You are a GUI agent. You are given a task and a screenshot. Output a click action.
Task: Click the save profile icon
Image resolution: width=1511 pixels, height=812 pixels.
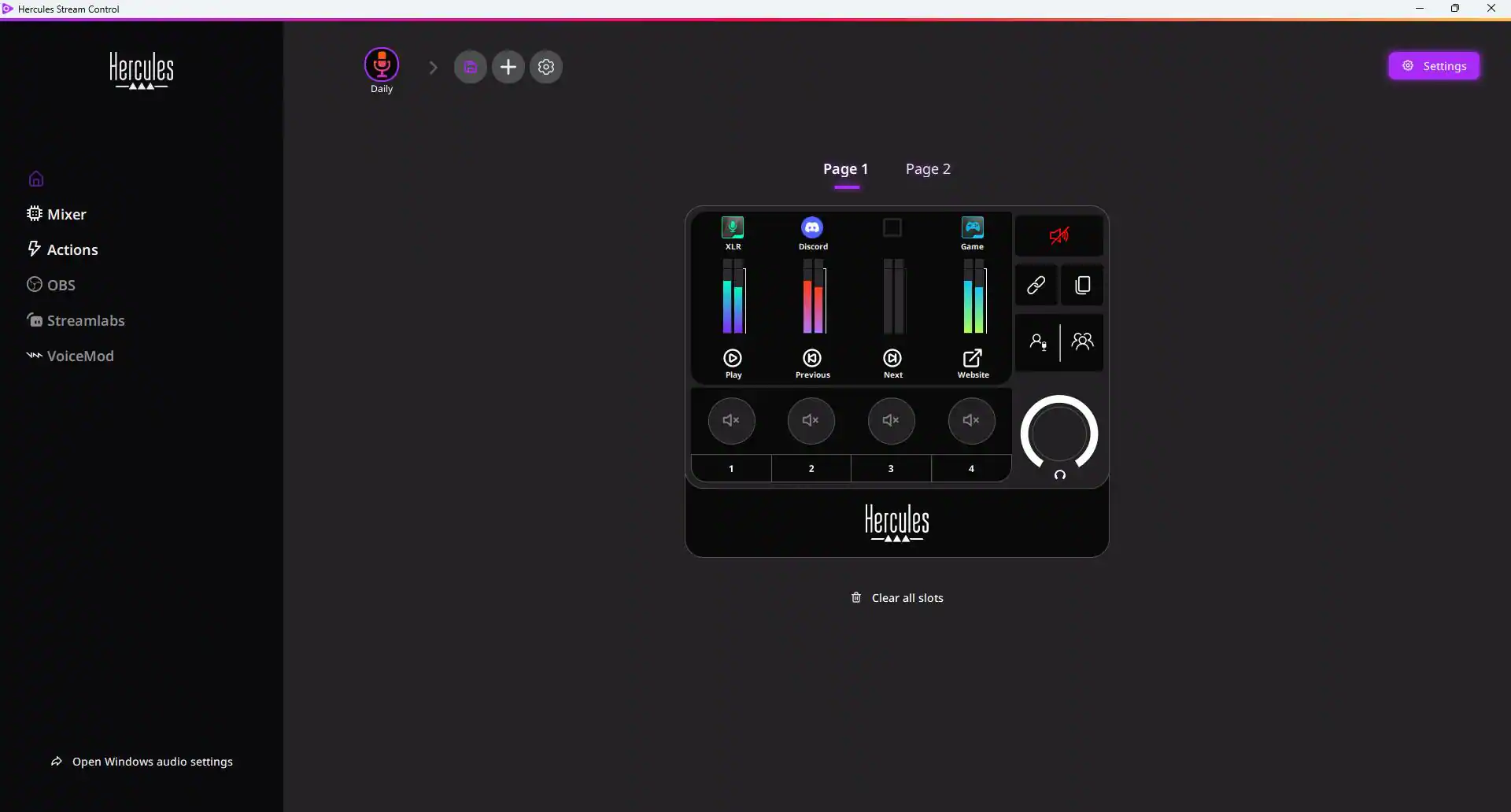(471, 67)
